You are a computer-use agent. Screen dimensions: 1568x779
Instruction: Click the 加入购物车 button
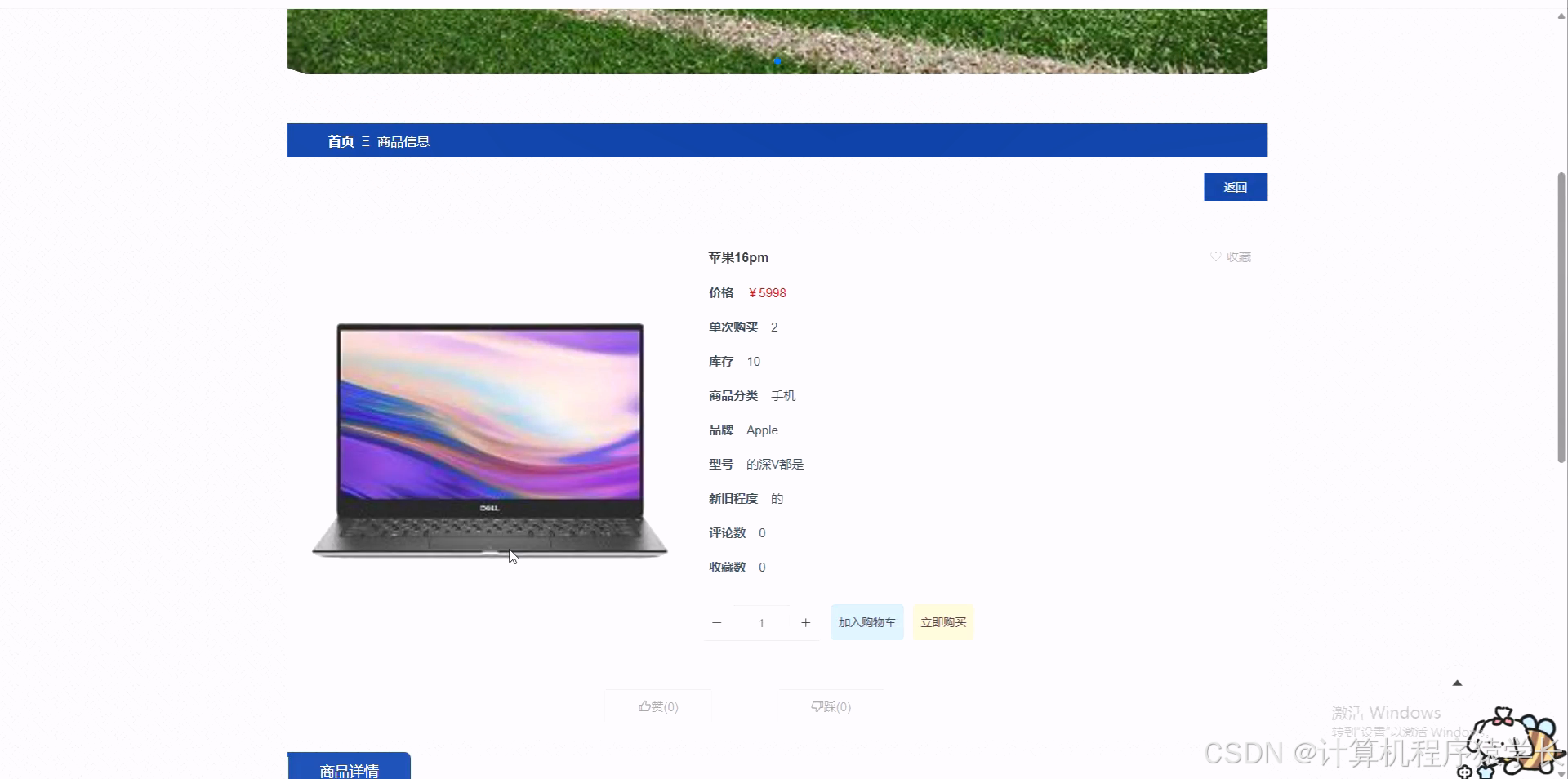tap(867, 622)
